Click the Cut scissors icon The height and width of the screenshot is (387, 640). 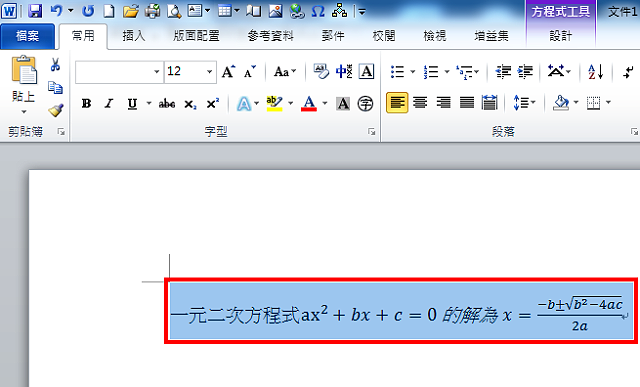[55, 64]
